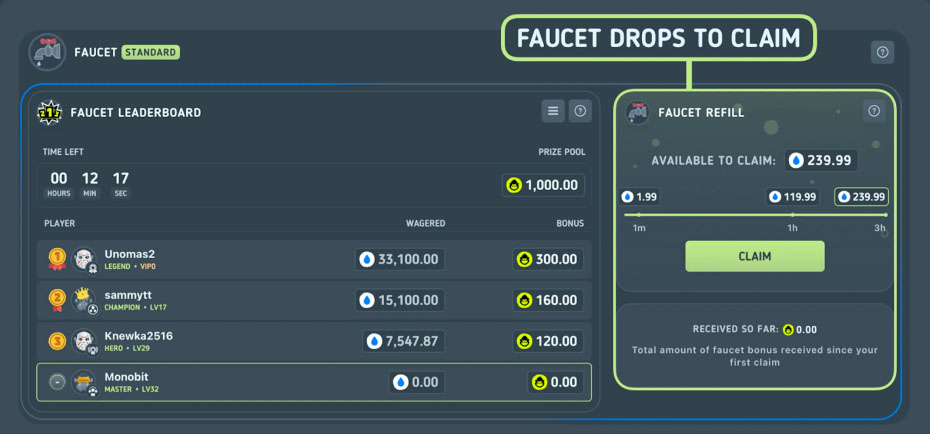This screenshot has height=434, width=930.
Task: Click the STANDARD badge next to FAUCET
Action: pos(151,52)
